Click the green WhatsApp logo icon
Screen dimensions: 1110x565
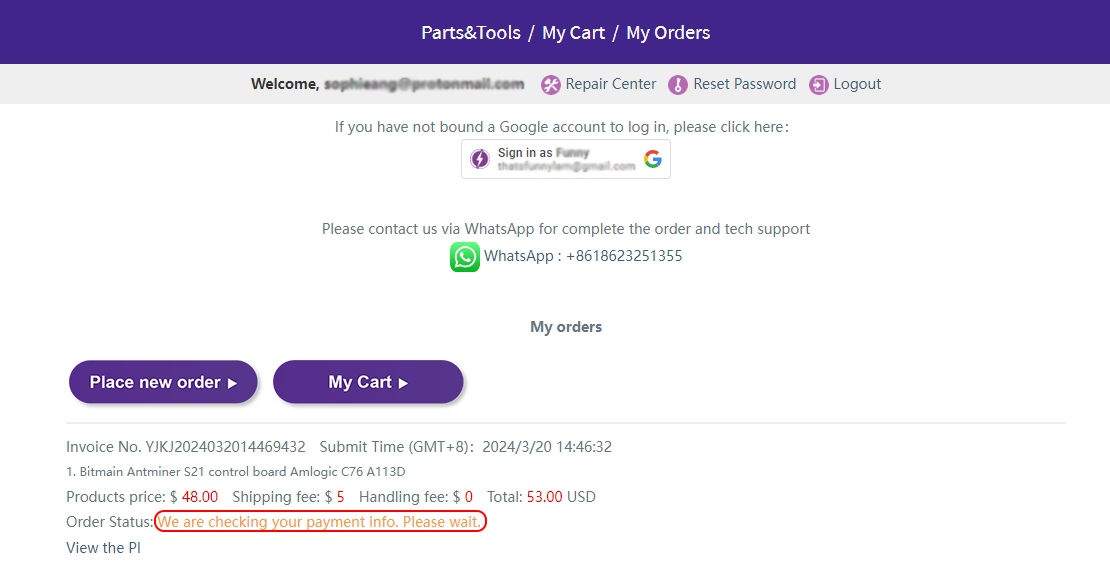pyautogui.click(x=465, y=257)
